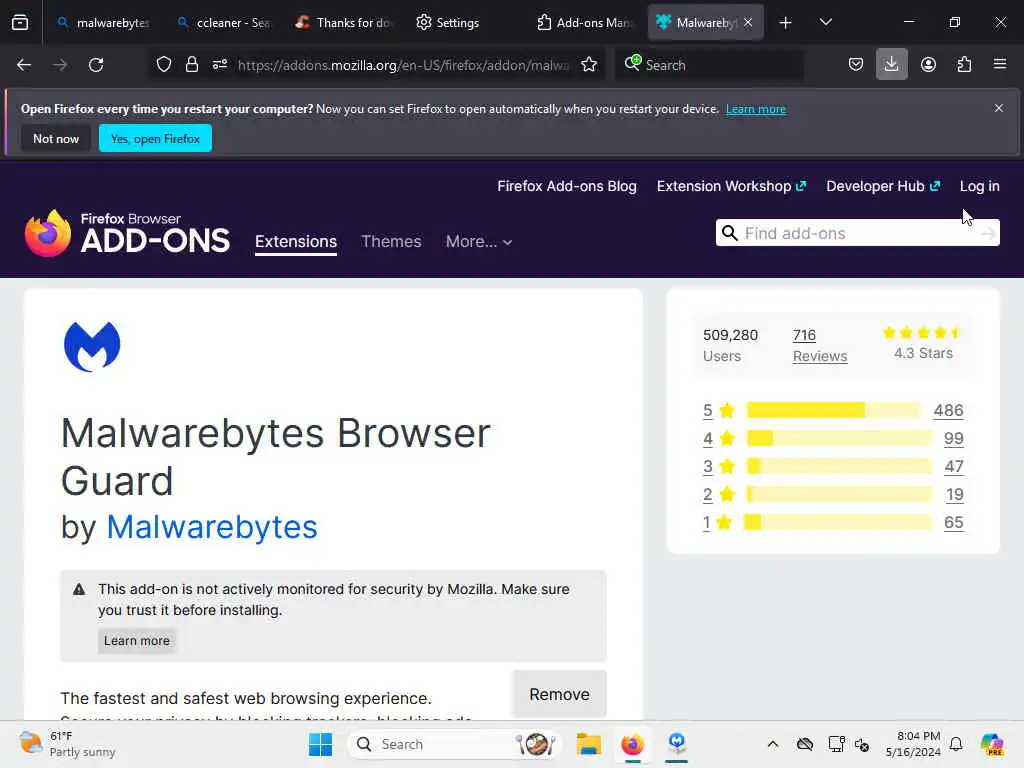
Task: Select the Themes navigation item
Action: coord(391,242)
